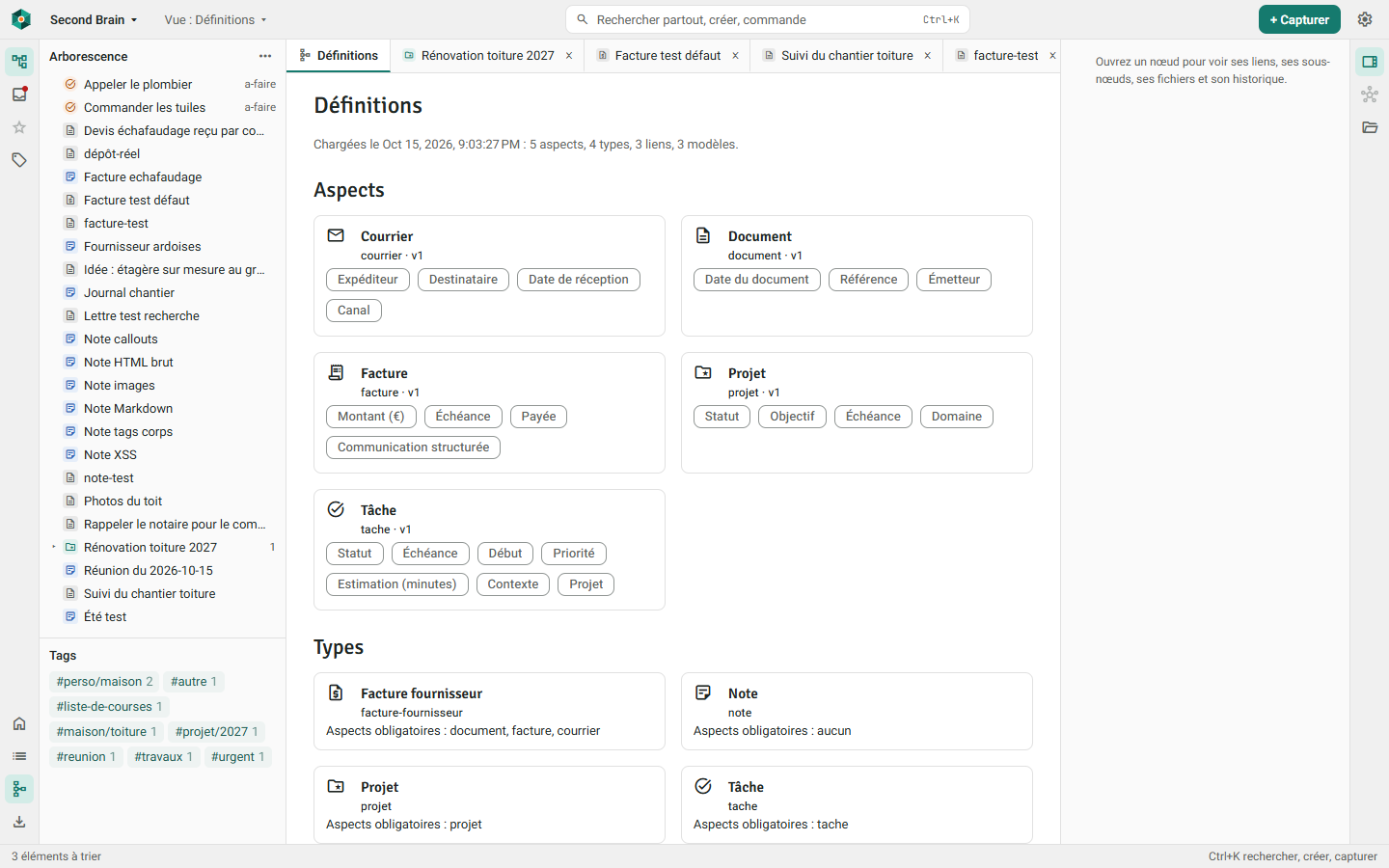Open the Facture fournisseur type card

coord(489,711)
